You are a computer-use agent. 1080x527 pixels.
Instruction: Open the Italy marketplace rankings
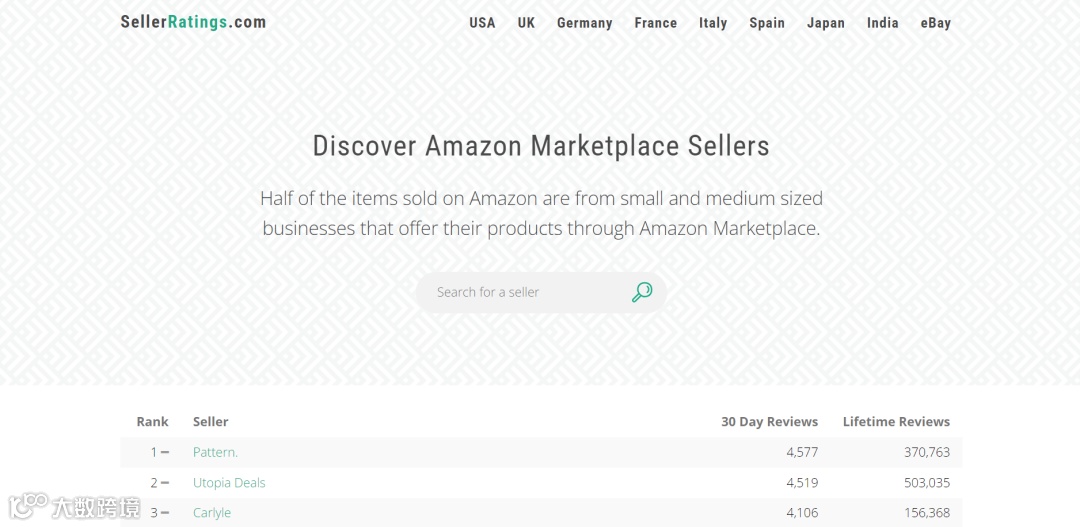tap(713, 23)
